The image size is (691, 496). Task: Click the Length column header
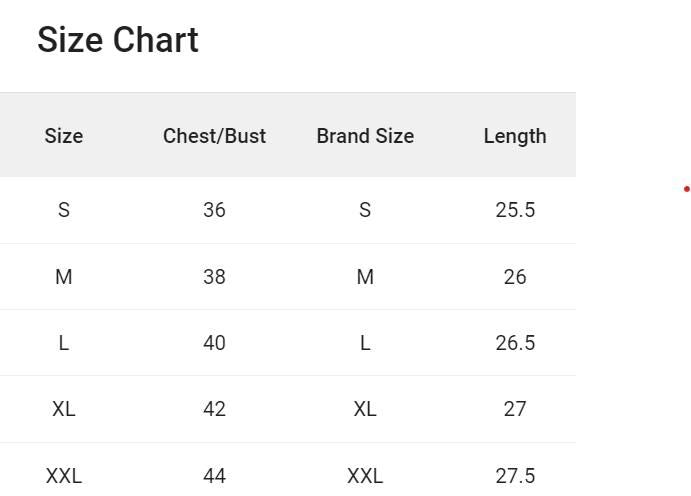515,136
